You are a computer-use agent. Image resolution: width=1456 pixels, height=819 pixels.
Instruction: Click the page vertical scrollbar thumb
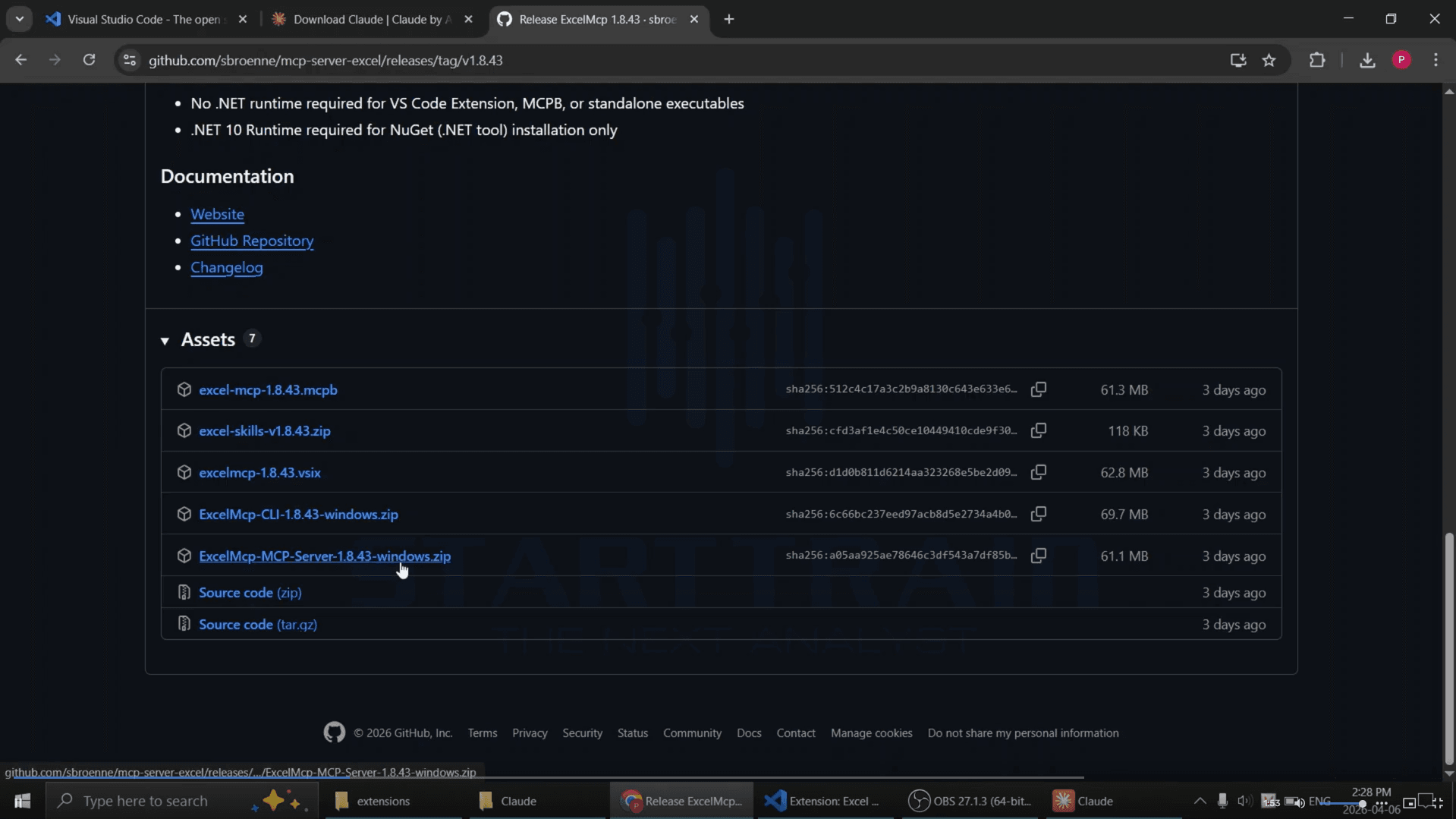coord(1448,649)
